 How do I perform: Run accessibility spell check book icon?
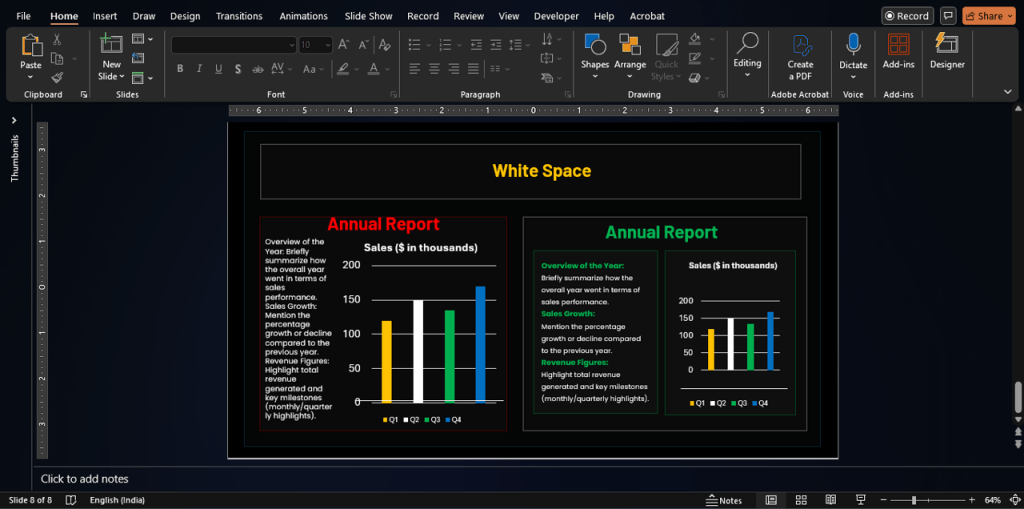tap(71, 501)
